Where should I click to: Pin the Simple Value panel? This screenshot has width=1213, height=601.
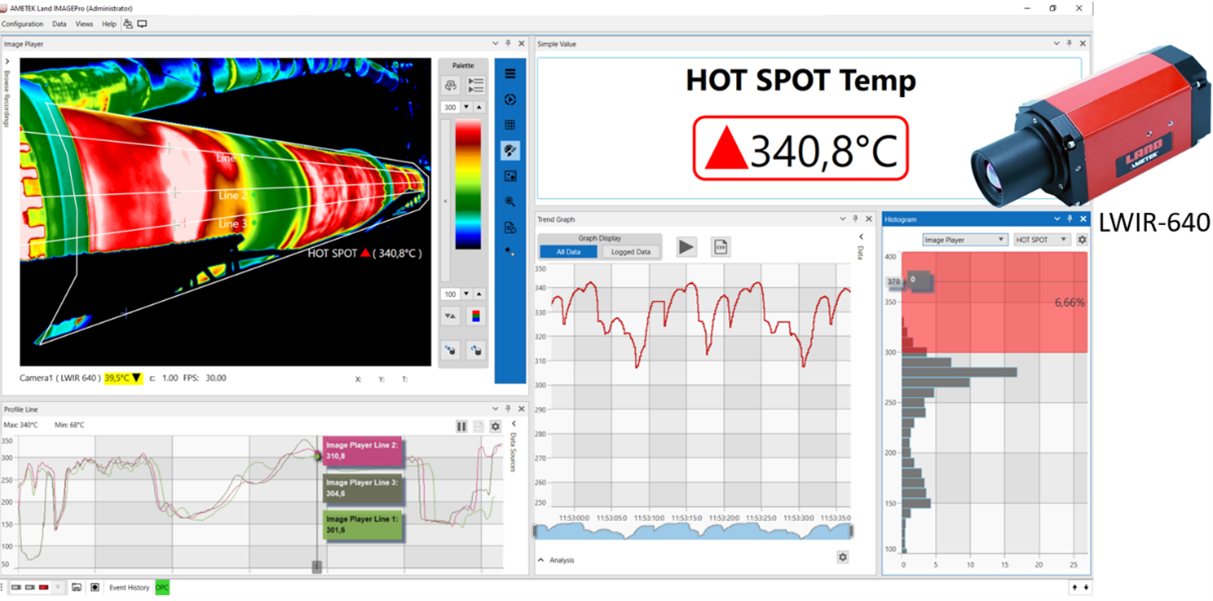pyautogui.click(x=1068, y=43)
